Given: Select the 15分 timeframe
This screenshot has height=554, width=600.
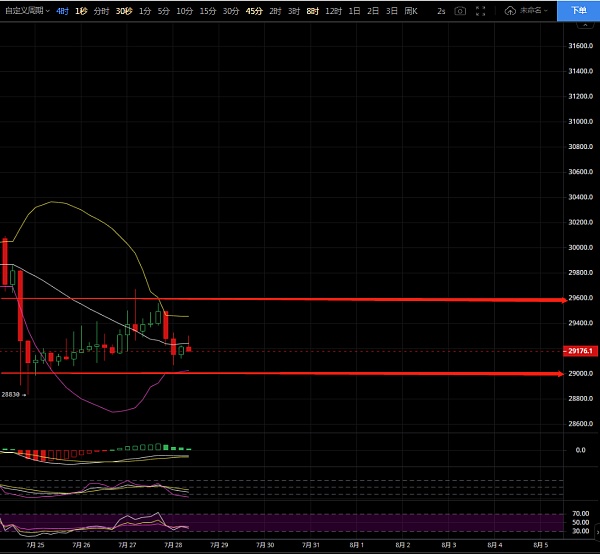Looking at the screenshot, I should click(208, 11).
